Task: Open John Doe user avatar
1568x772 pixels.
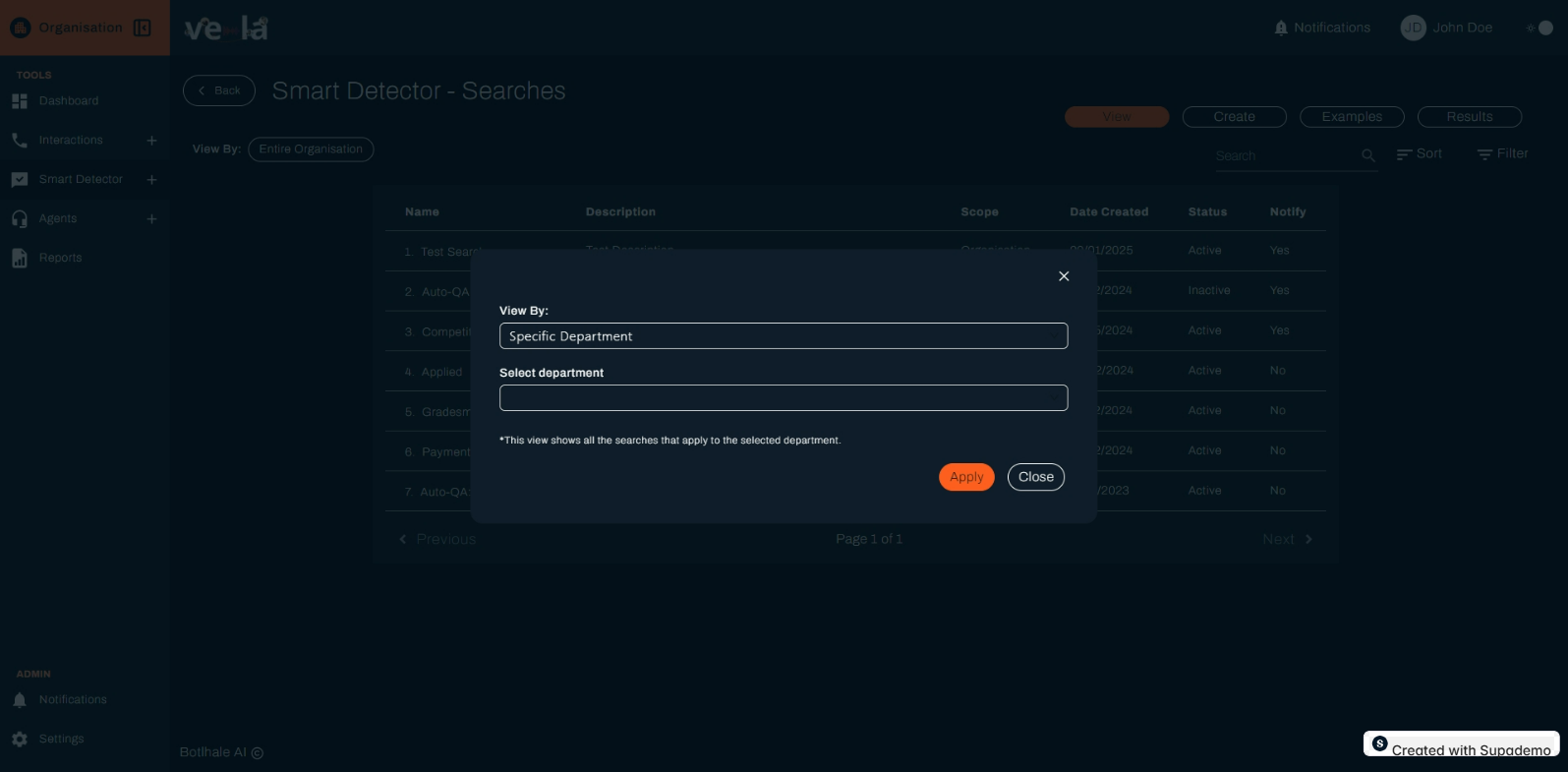Action: point(1413,28)
